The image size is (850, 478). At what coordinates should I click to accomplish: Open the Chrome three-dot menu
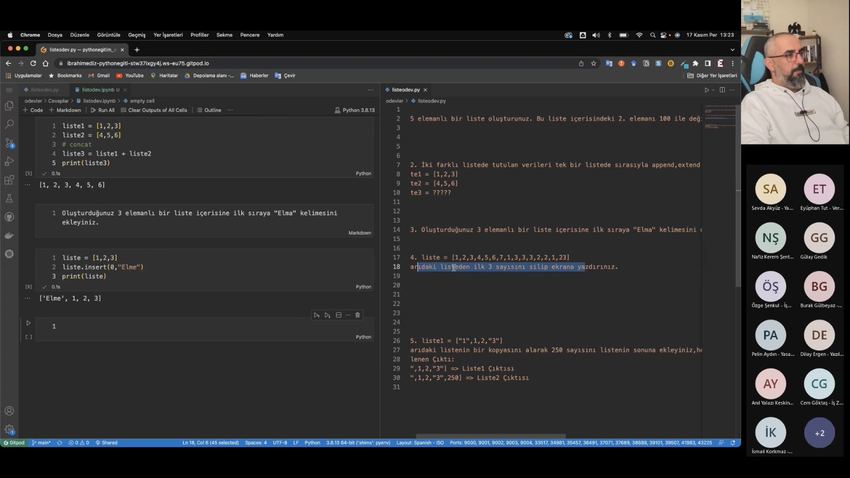732,63
